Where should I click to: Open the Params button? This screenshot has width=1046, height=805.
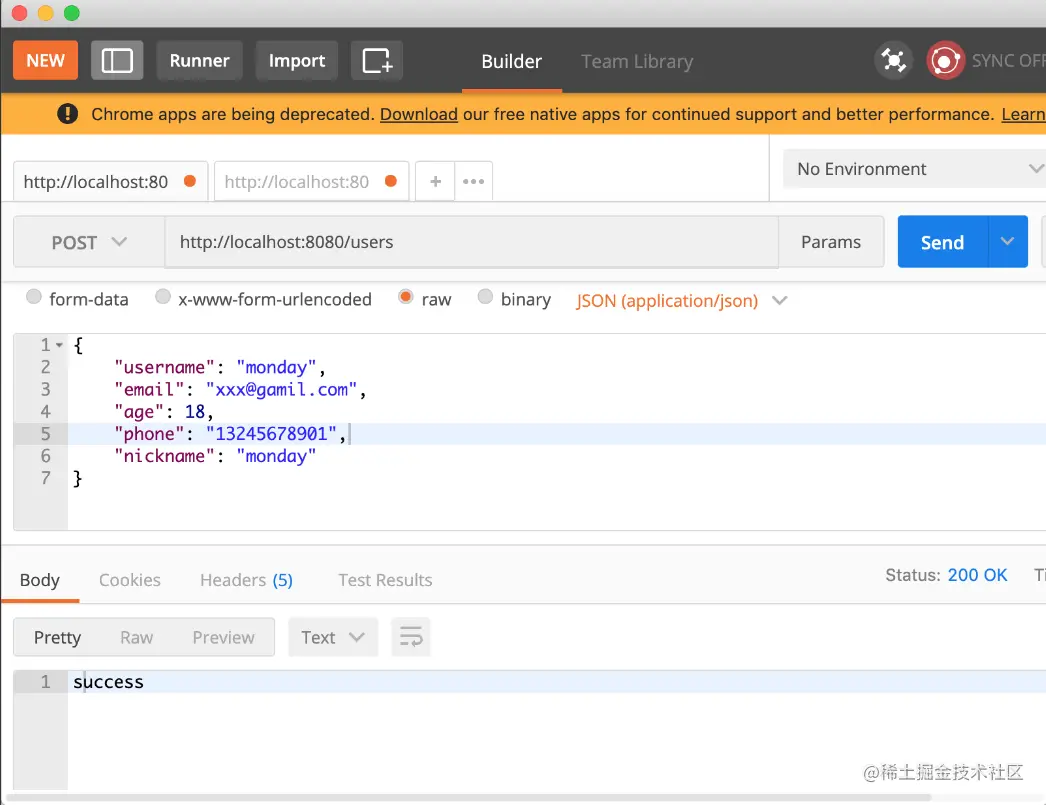click(831, 241)
